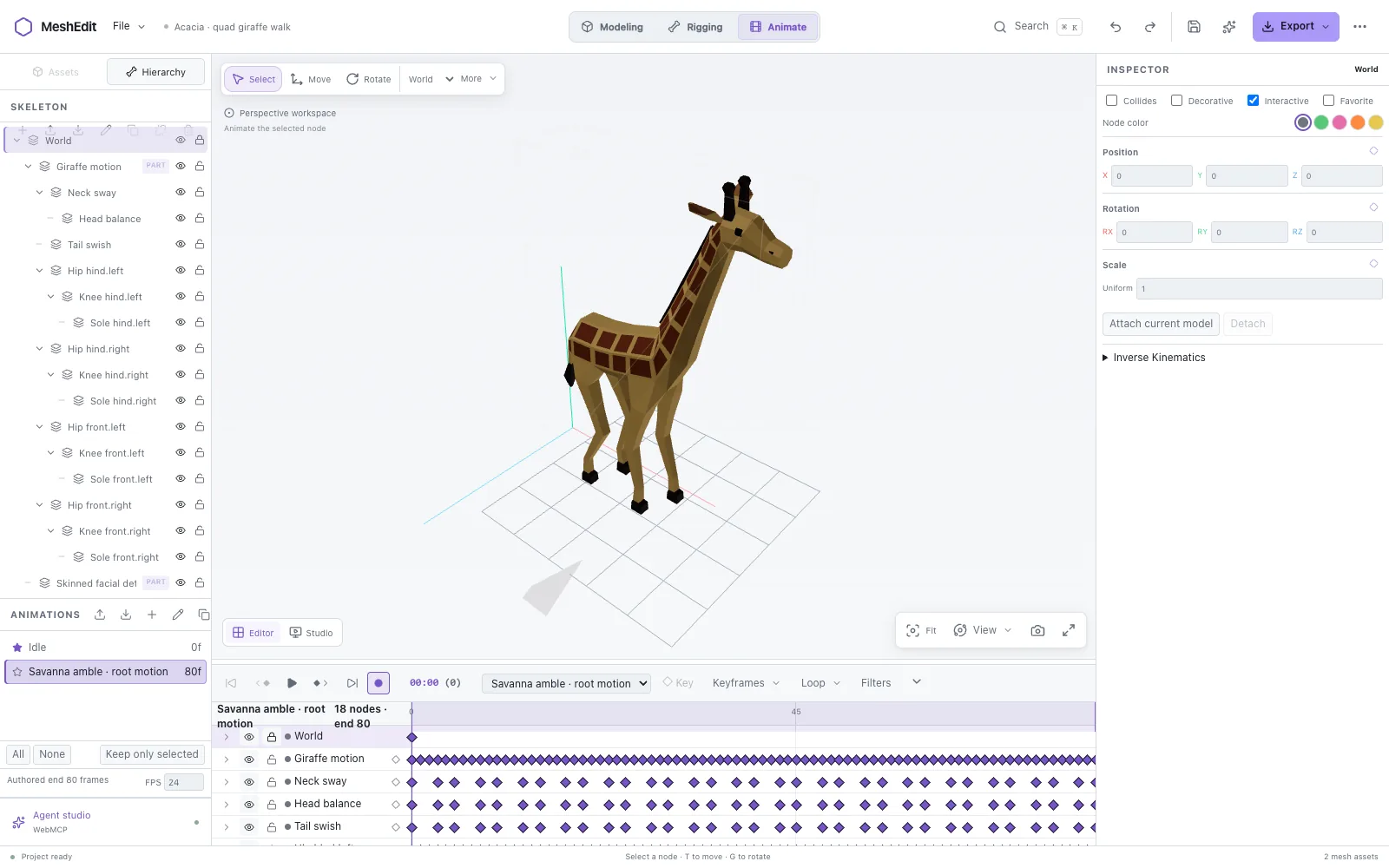Open the three-dot overflow menu

pyautogui.click(x=1360, y=27)
